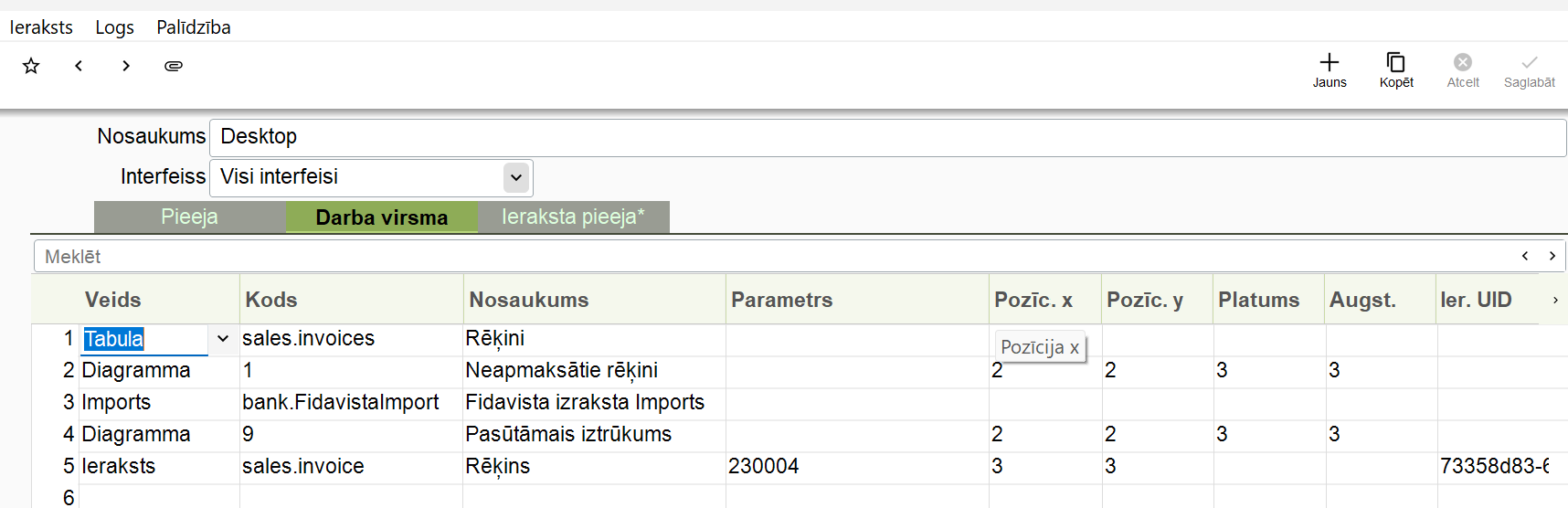Open the Palīdzība menu
This screenshot has height=508, width=1568.
coord(193,27)
